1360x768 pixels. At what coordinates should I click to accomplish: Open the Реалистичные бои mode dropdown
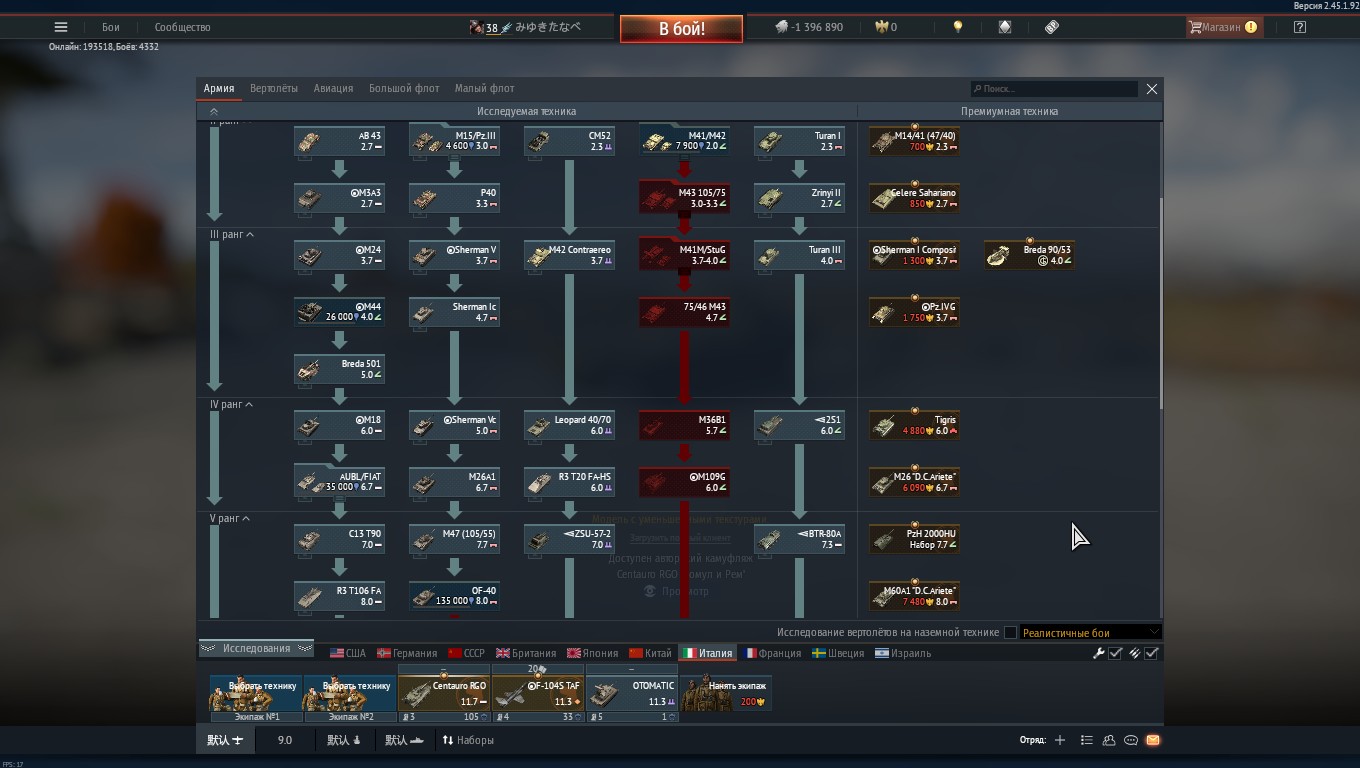coord(1090,632)
